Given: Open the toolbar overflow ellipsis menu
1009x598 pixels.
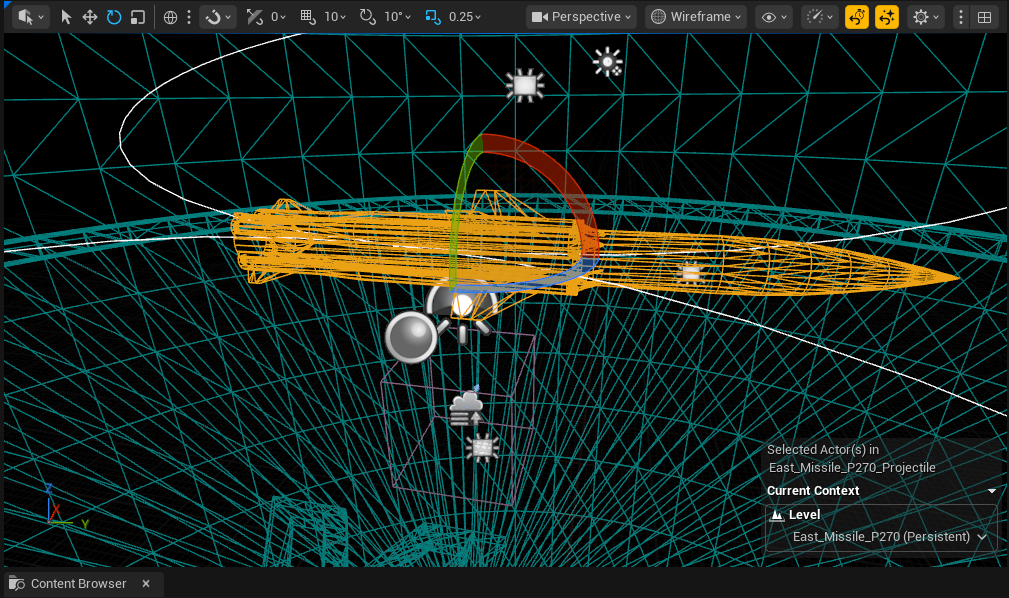Looking at the screenshot, I should (961, 16).
